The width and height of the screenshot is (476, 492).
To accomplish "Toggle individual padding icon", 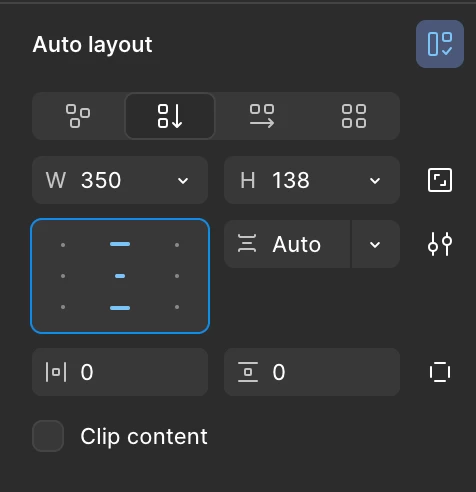I will click(440, 372).
